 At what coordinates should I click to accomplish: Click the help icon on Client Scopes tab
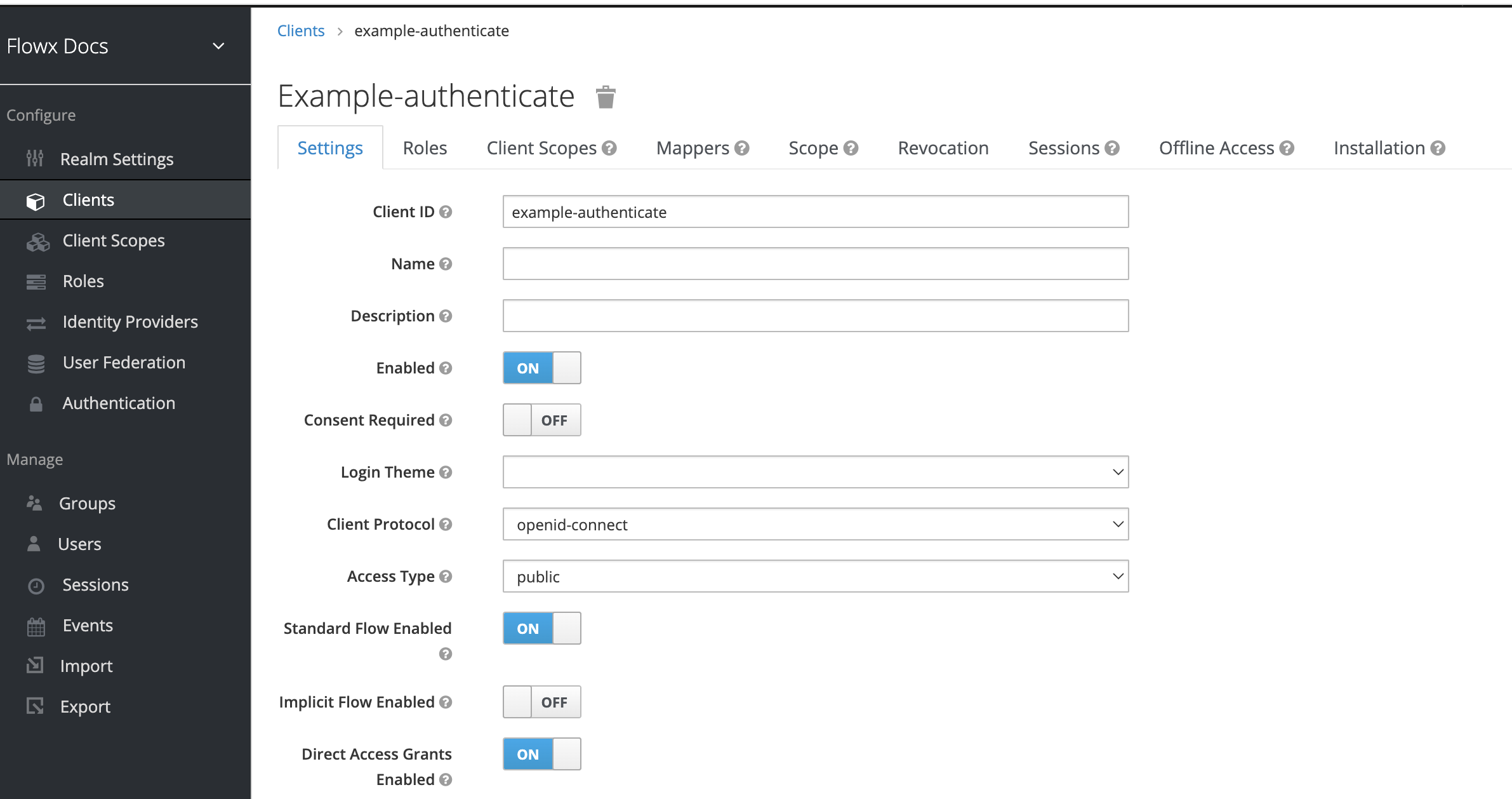pos(609,148)
